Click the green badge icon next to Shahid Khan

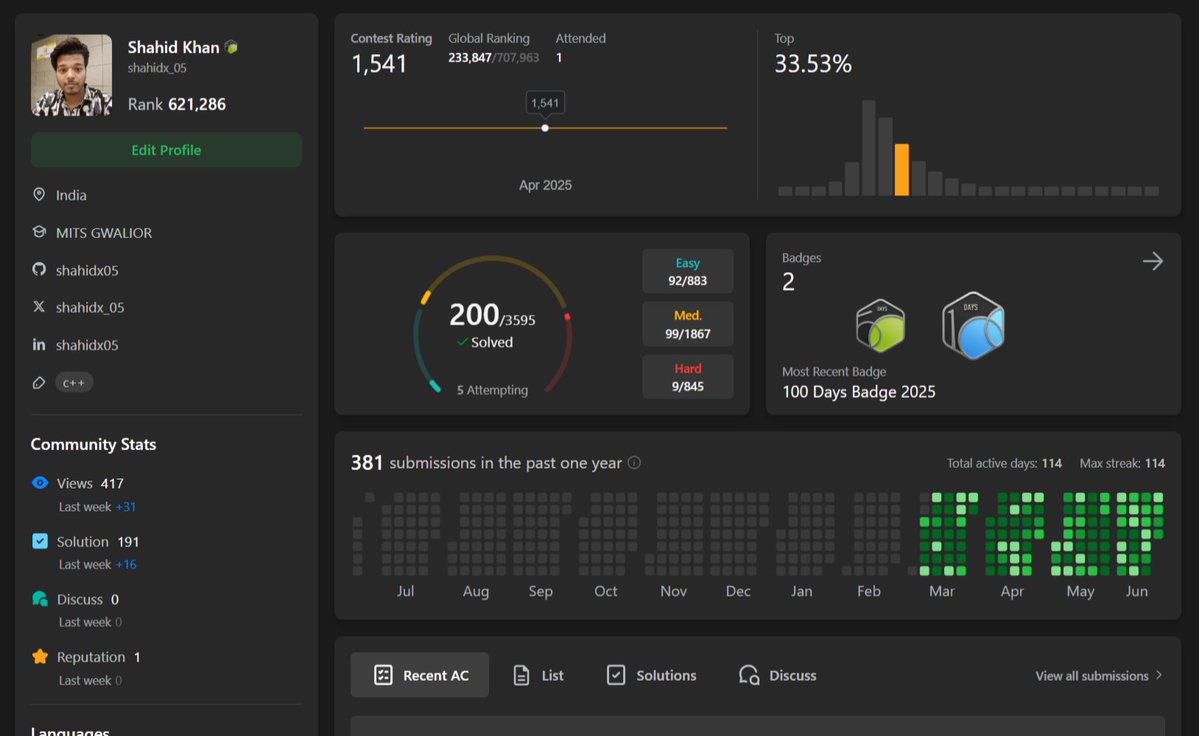click(x=231, y=47)
